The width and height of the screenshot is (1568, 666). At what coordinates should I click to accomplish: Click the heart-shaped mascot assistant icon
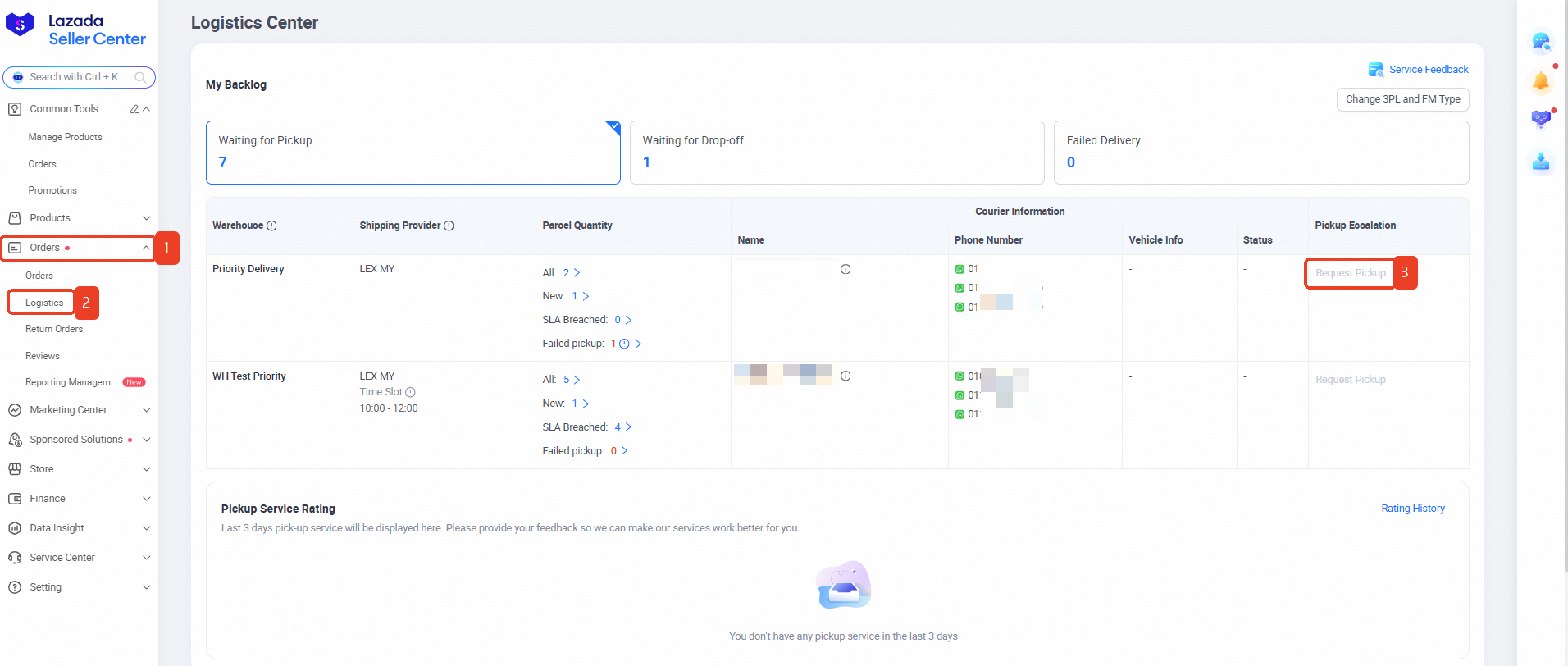1540,120
